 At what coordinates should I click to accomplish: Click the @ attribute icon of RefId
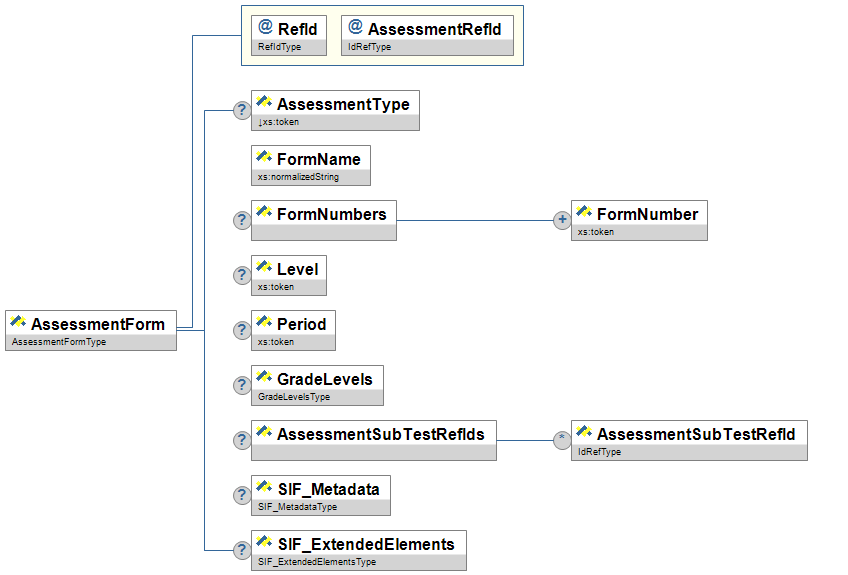265,28
